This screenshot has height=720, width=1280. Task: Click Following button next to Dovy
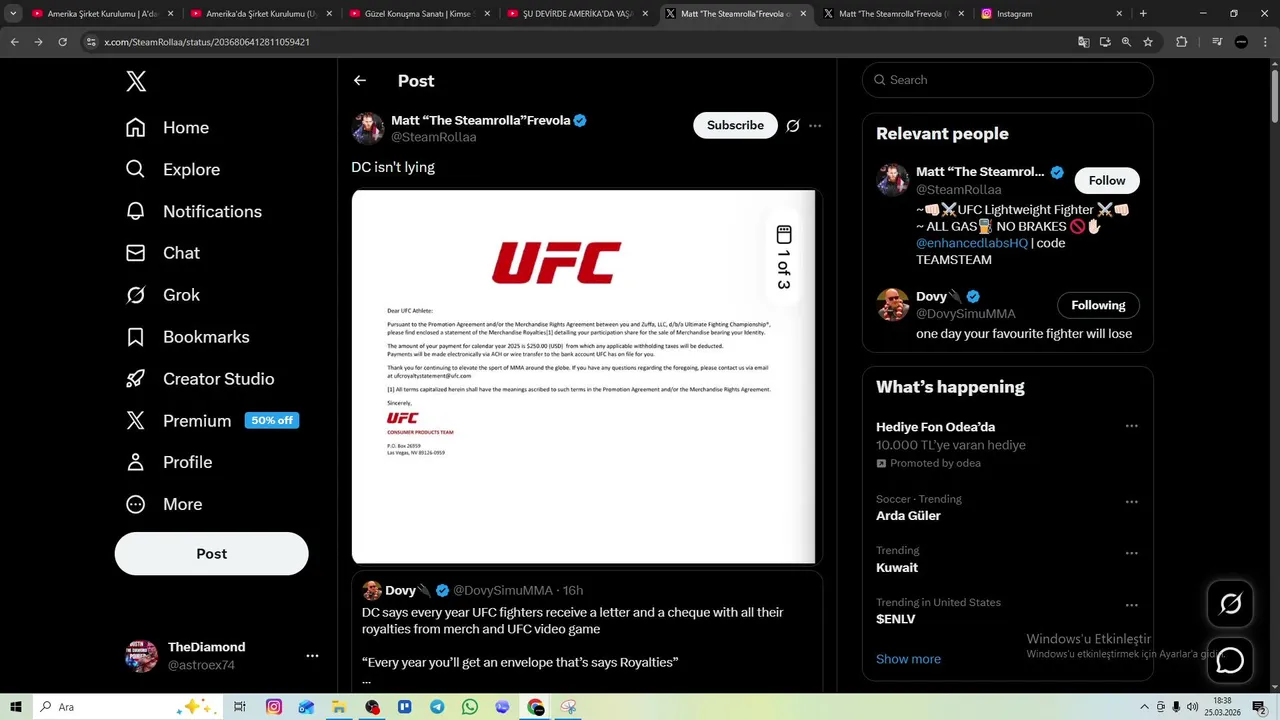click(x=1098, y=306)
